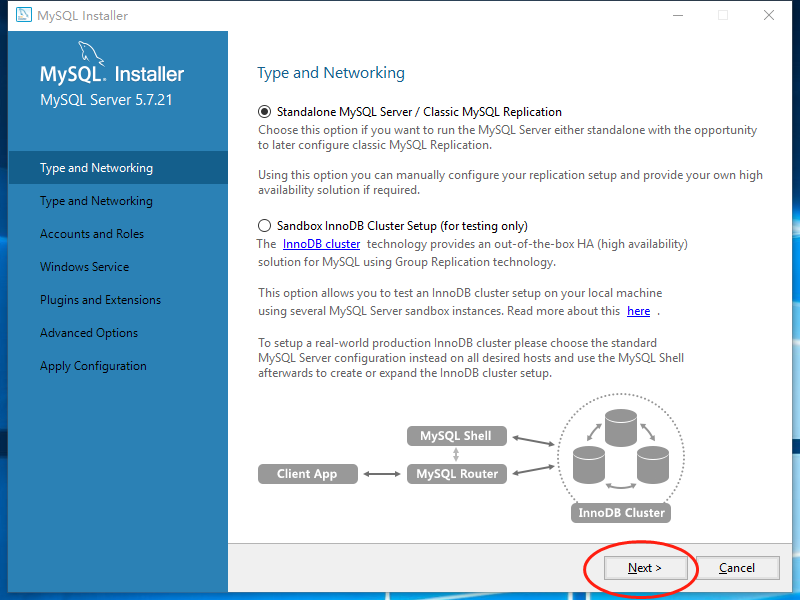Go to Apply Configuration step
Viewport: 800px width, 600px height.
point(93,366)
